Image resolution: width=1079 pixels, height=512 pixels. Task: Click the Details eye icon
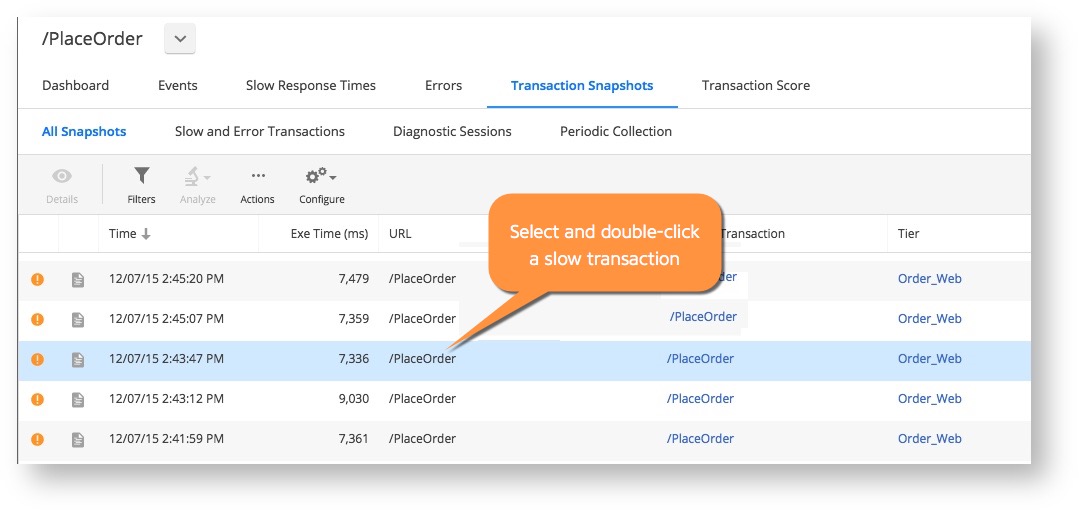(x=62, y=176)
